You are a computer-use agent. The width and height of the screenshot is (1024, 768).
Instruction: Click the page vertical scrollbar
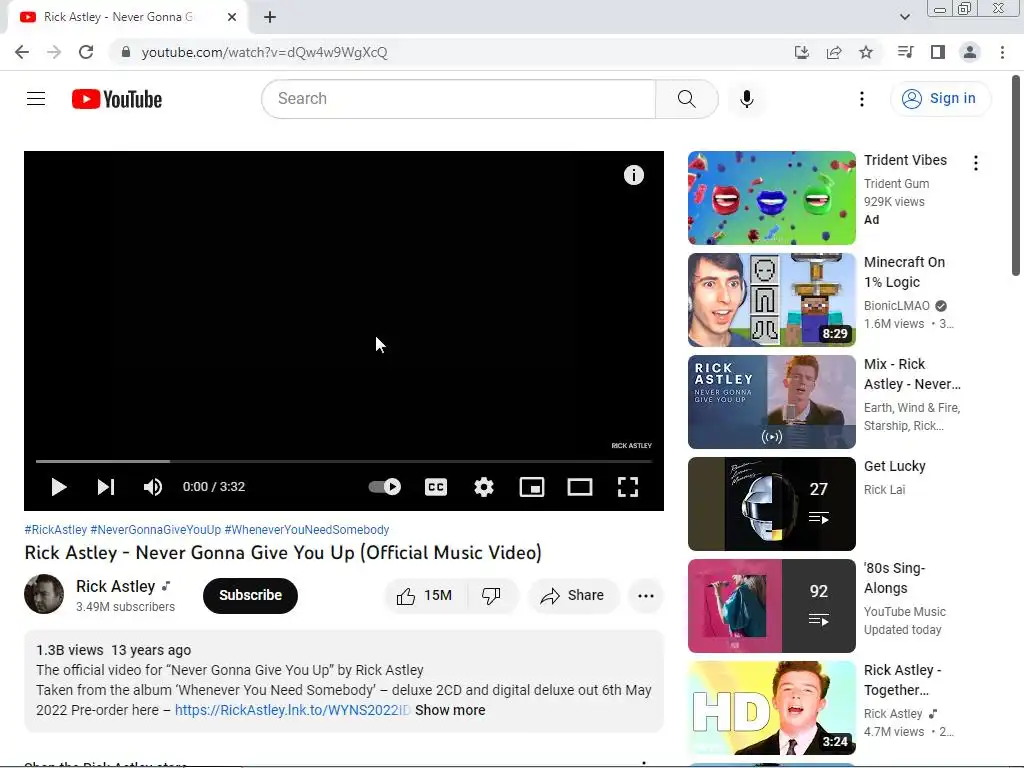coord(1016,176)
